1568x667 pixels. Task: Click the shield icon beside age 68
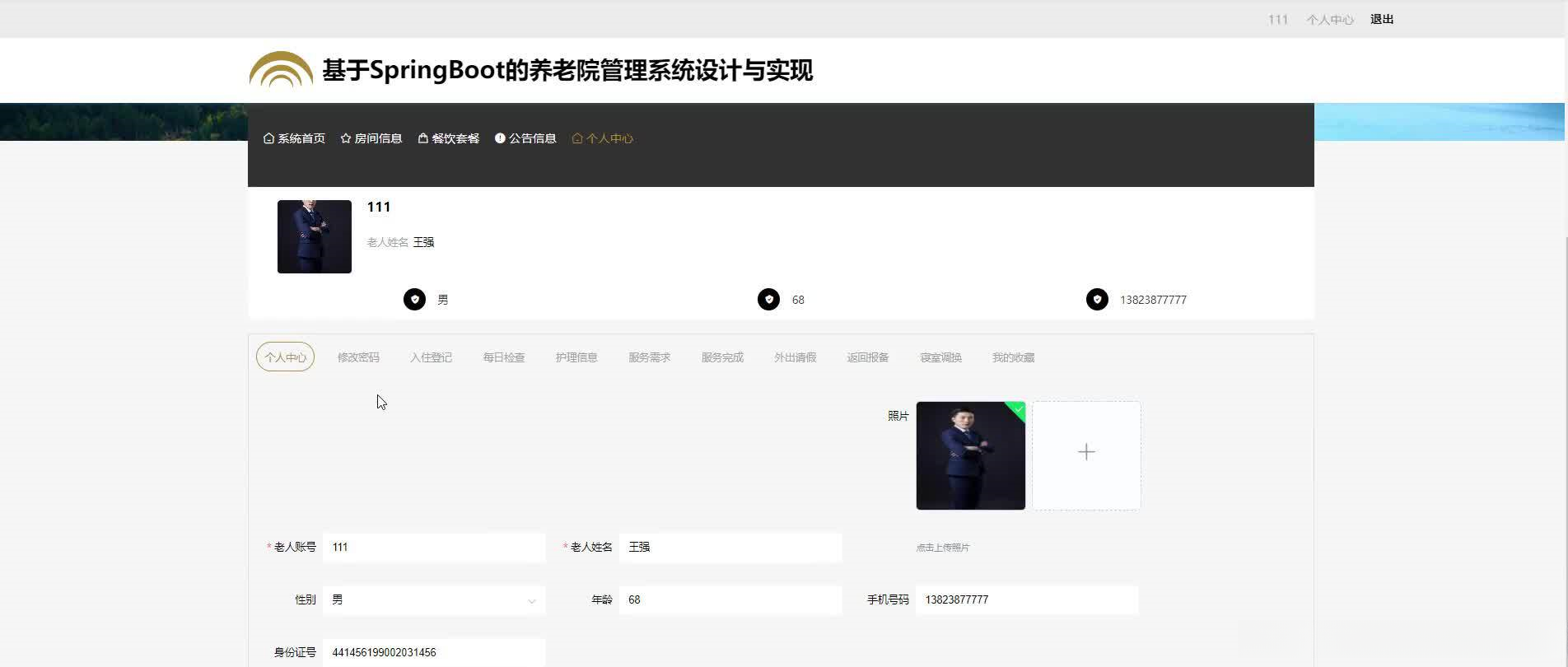click(x=768, y=300)
